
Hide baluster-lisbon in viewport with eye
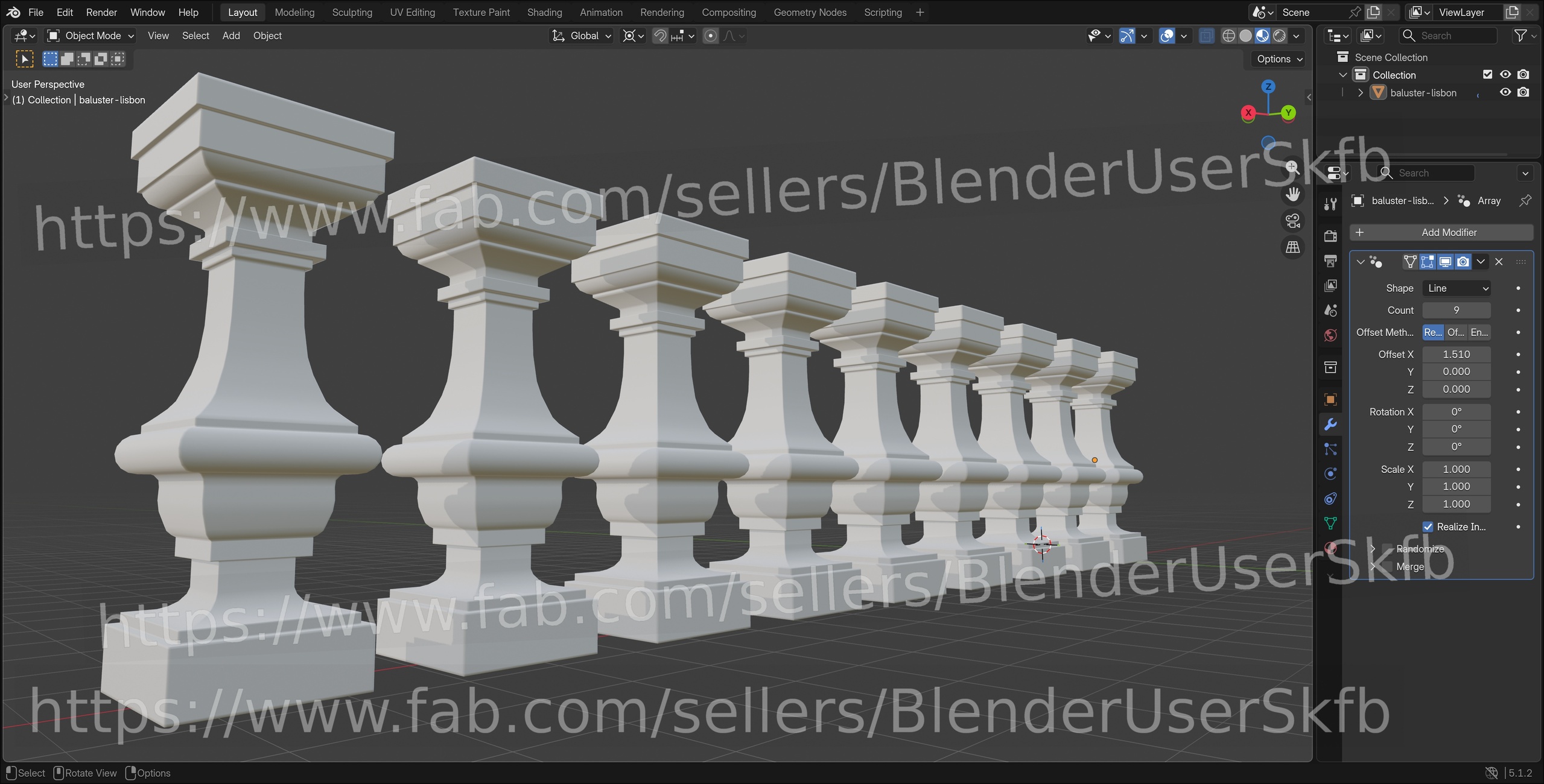pos(1505,92)
